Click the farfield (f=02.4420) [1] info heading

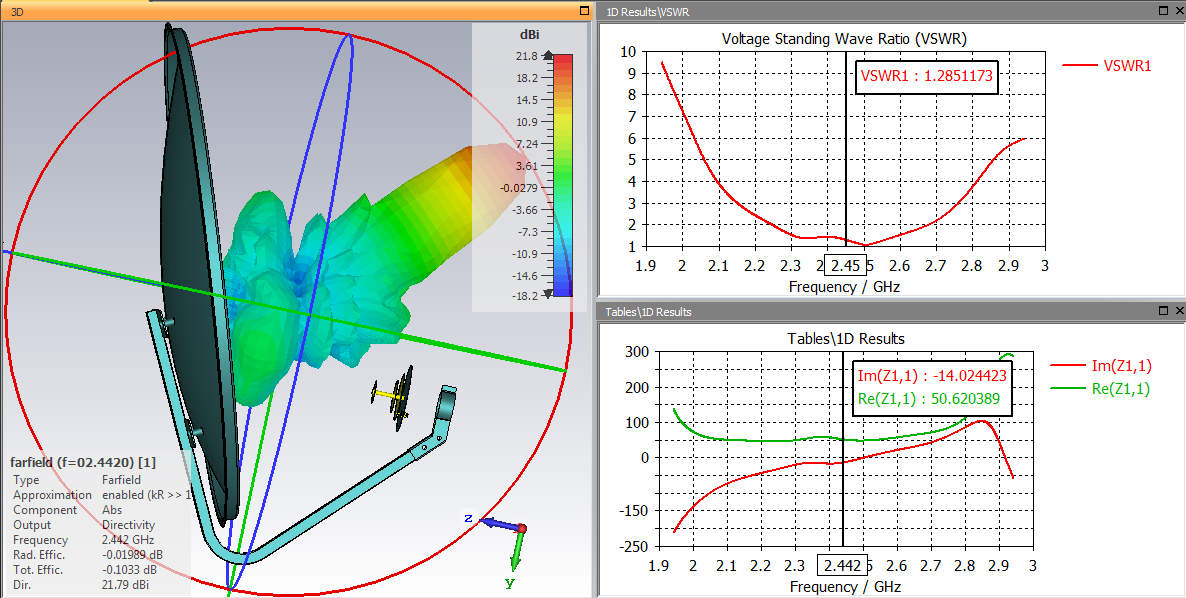click(83, 462)
